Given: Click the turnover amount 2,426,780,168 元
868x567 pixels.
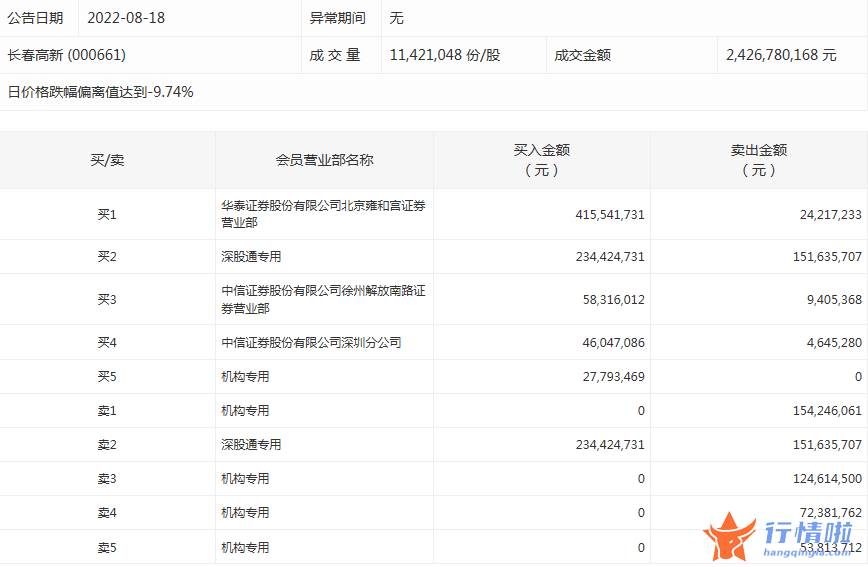Looking at the screenshot, I should click(x=781, y=55).
